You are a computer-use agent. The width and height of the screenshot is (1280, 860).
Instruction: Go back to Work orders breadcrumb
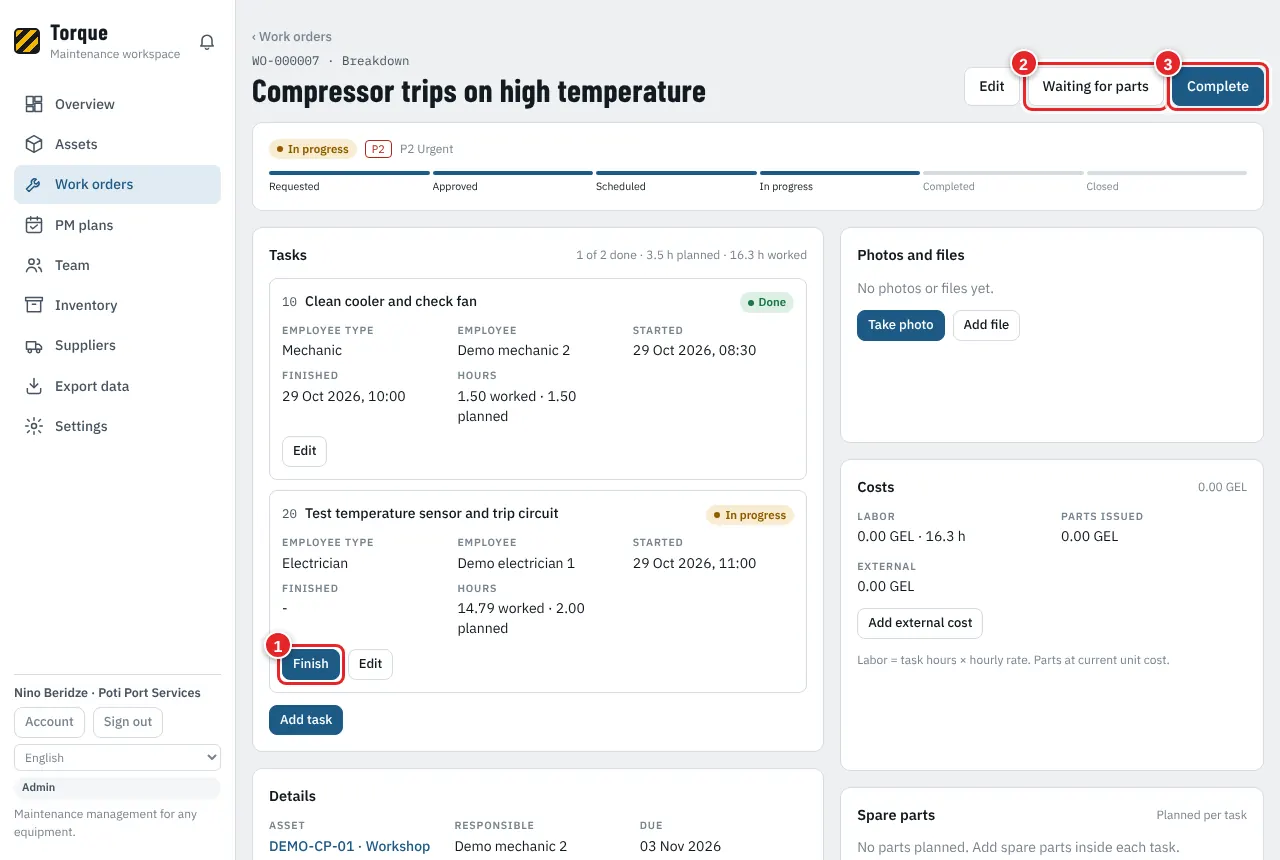click(x=292, y=37)
